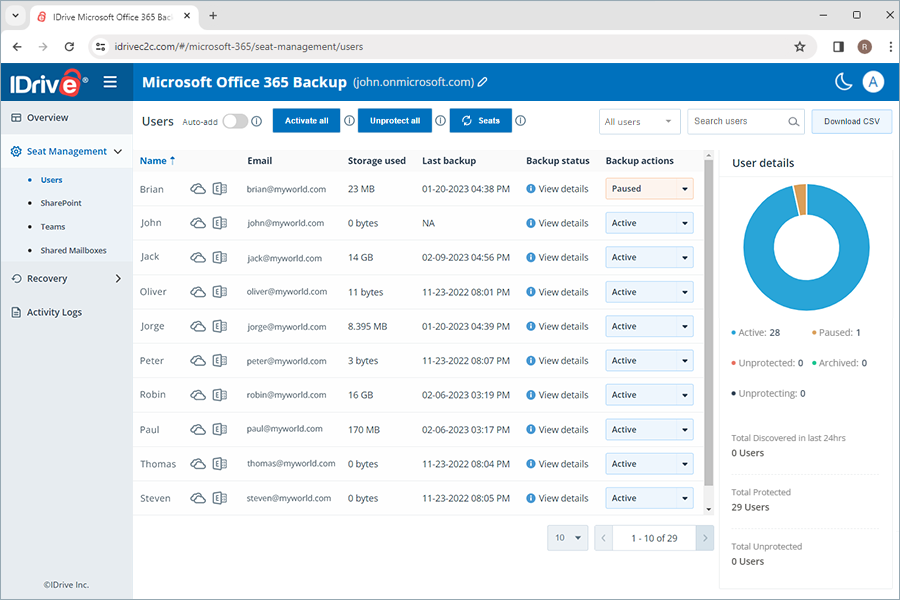
Task: Reload the browser page
Action: click(x=69, y=47)
